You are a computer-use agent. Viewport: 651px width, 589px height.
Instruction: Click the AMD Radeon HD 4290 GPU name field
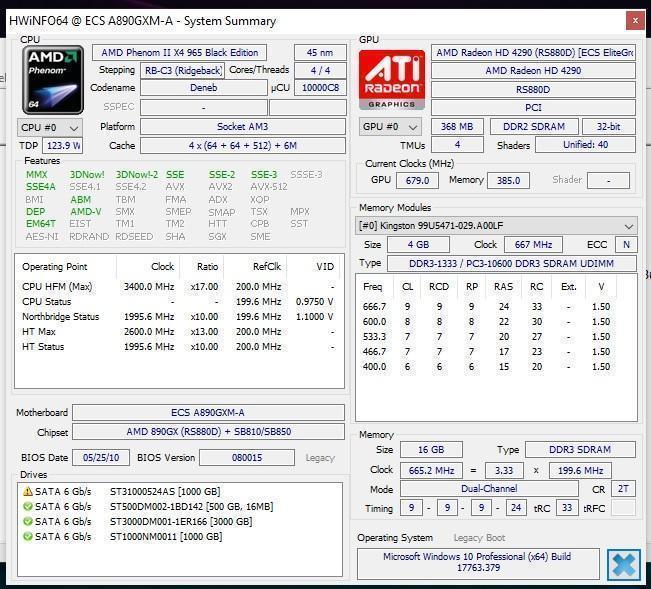pyautogui.click(x=533, y=71)
